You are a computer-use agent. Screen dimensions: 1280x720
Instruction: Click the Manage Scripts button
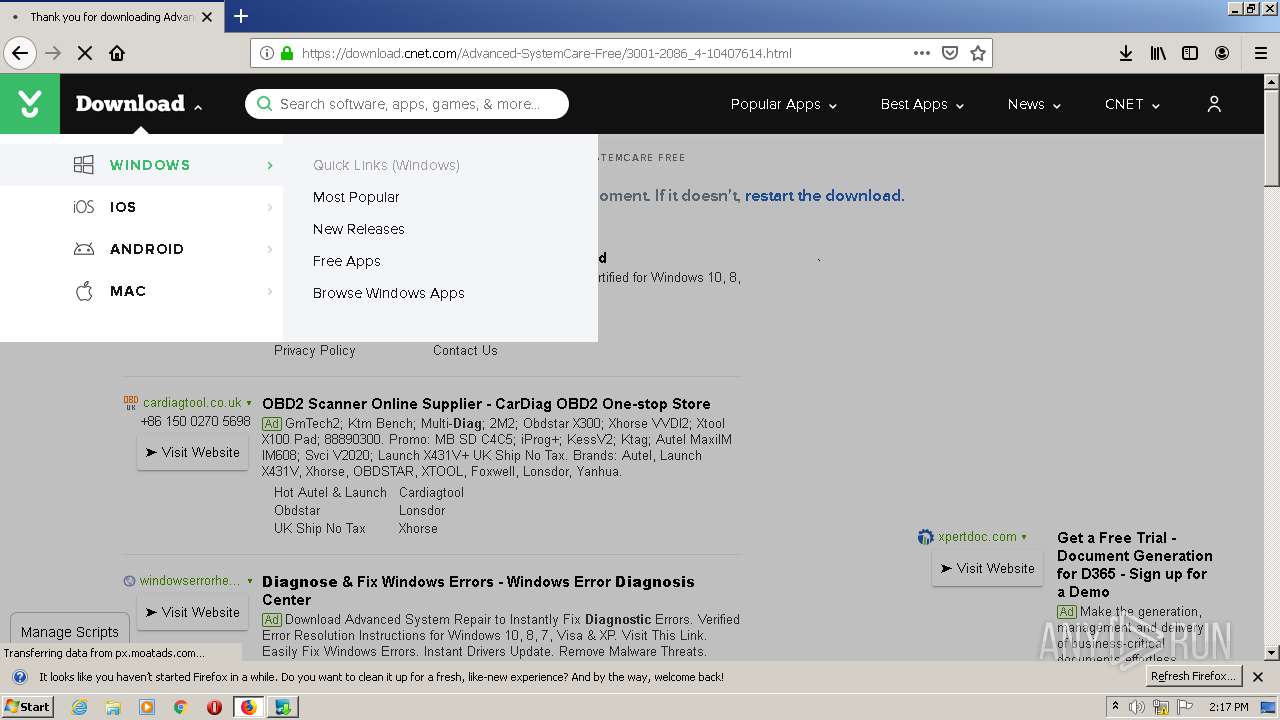70,632
